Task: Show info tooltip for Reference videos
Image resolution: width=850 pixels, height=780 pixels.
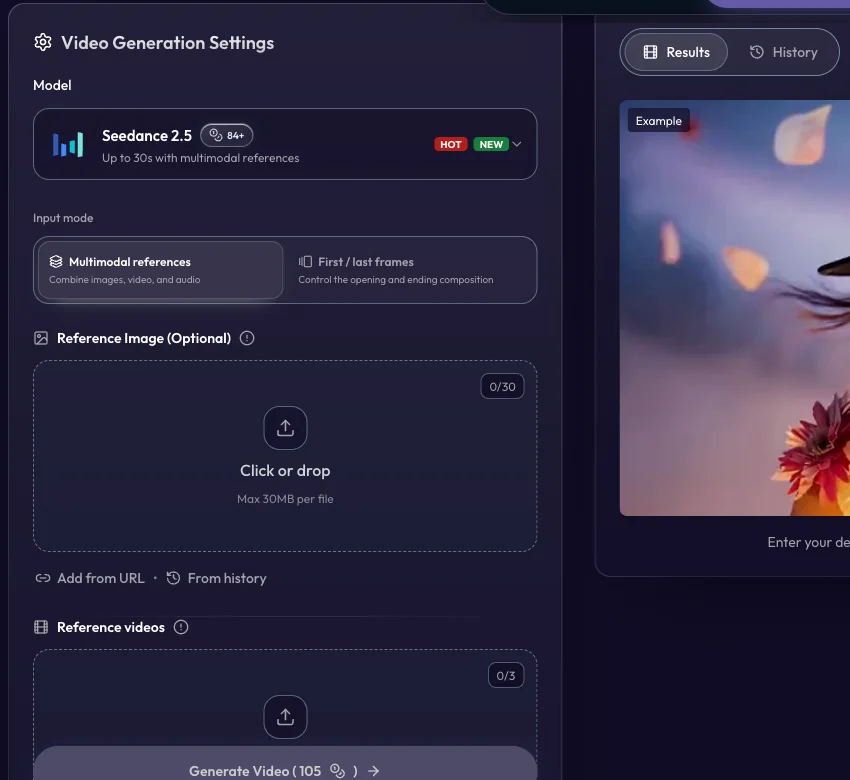Action: pyautogui.click(x=181, y=627)
